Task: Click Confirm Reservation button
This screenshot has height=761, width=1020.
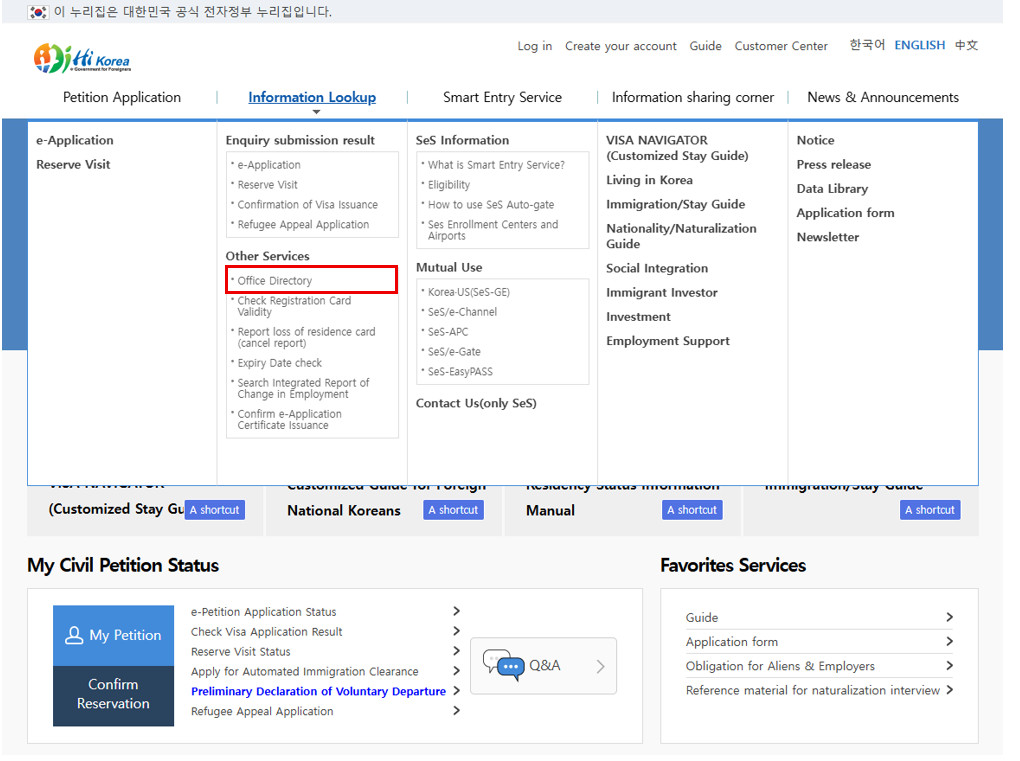Action: click(113, 694)
